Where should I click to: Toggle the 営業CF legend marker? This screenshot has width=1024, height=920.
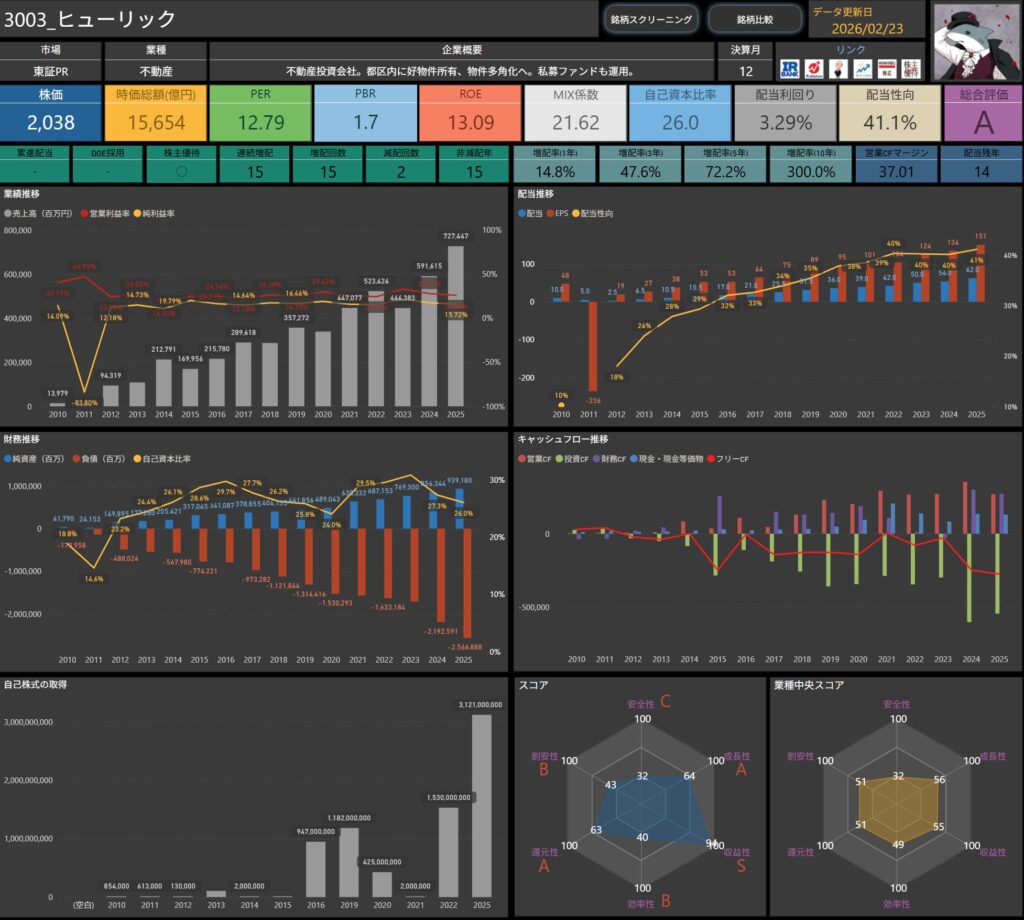pyautogui.click(x=522, y=458)
